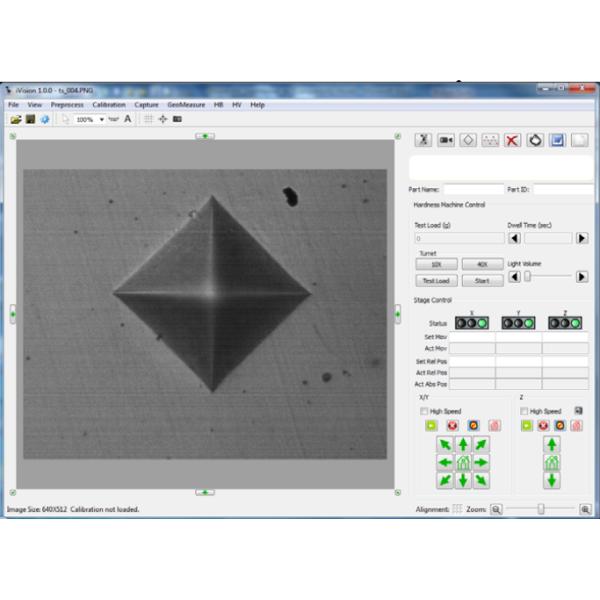This screenshot has height=600, width=600.
Task: Move stage left with green arrow
Action: tap(445, 462)
